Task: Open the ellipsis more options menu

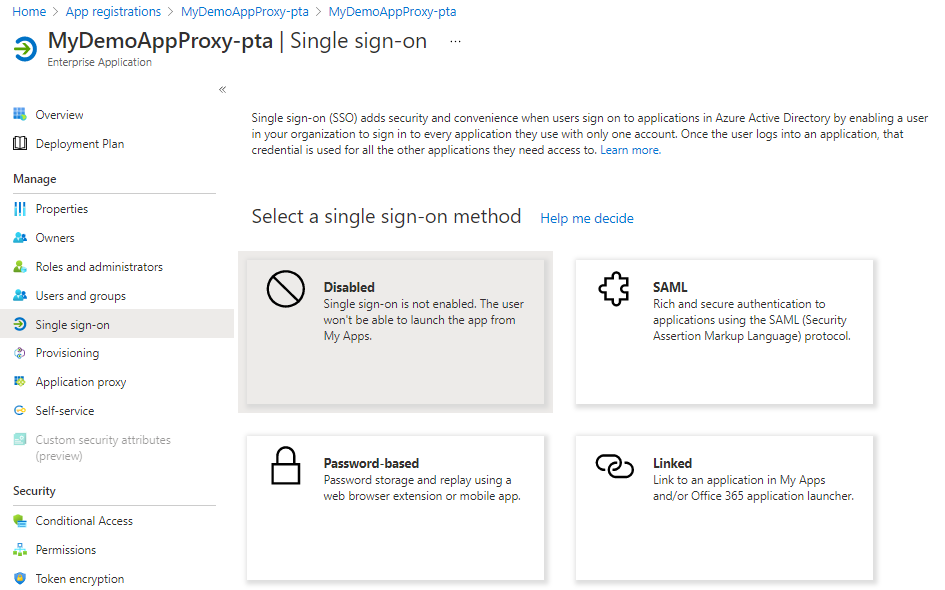Action: (x=456, y=42)
